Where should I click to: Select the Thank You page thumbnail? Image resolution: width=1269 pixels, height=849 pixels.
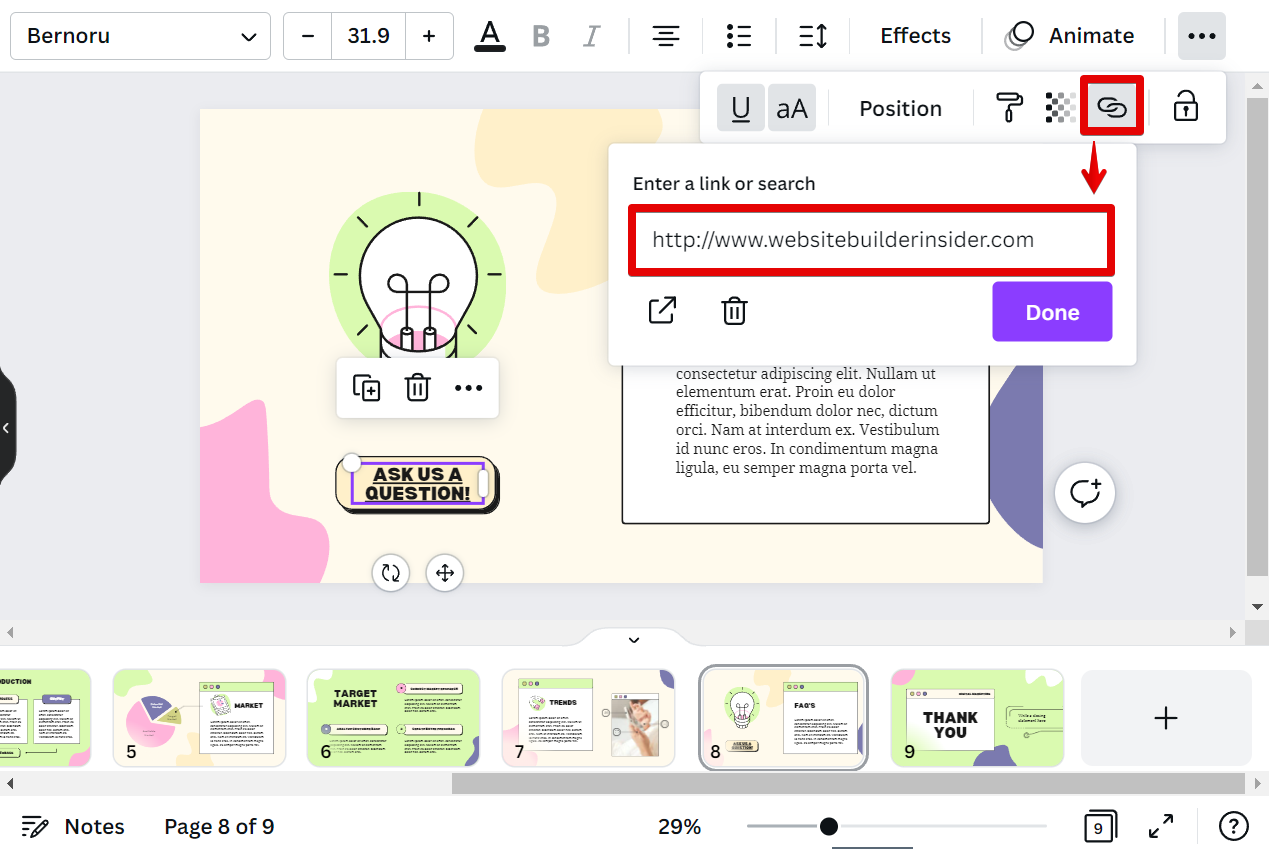[x=977, y=717]
